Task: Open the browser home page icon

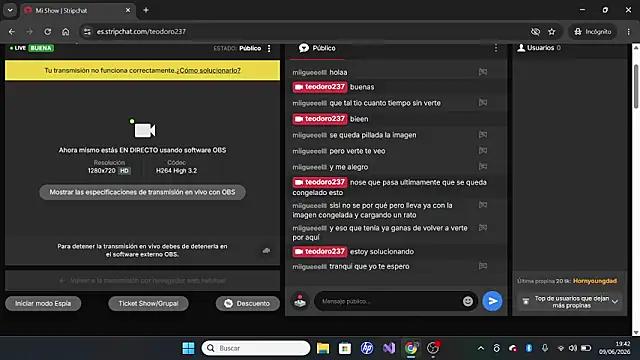Action: 66,31
